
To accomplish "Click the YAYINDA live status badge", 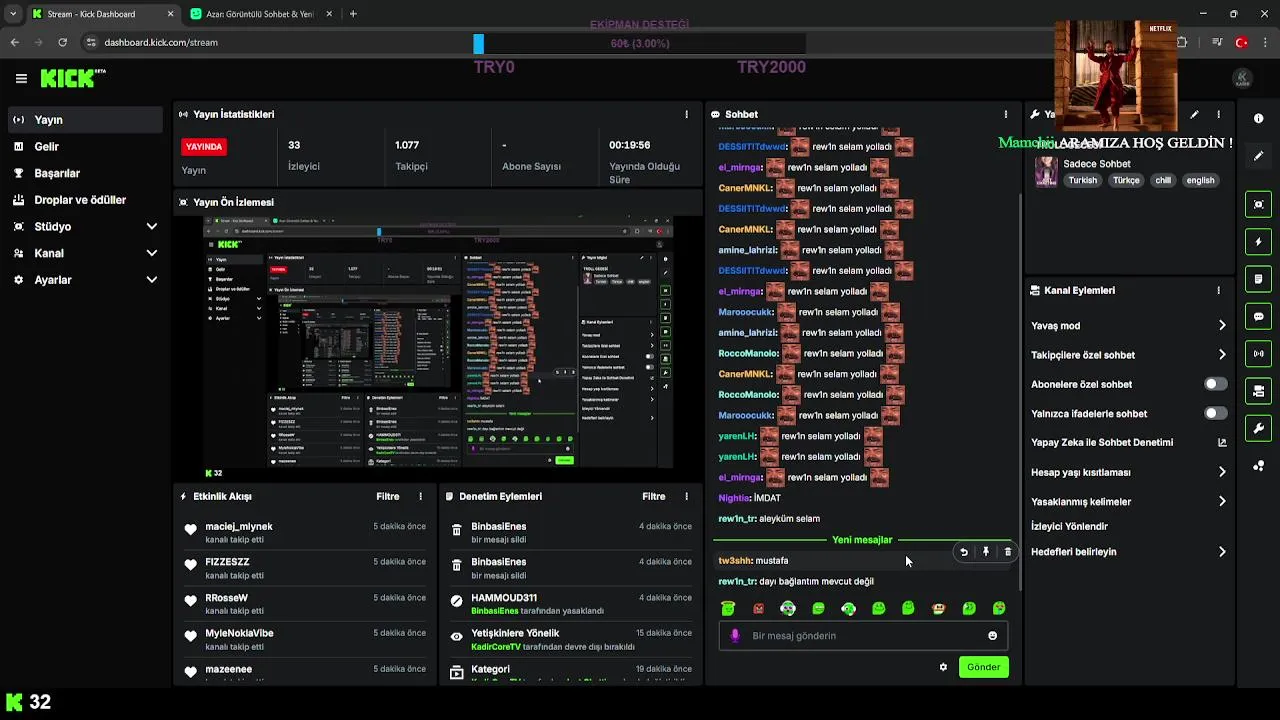I will pos(204,147).
